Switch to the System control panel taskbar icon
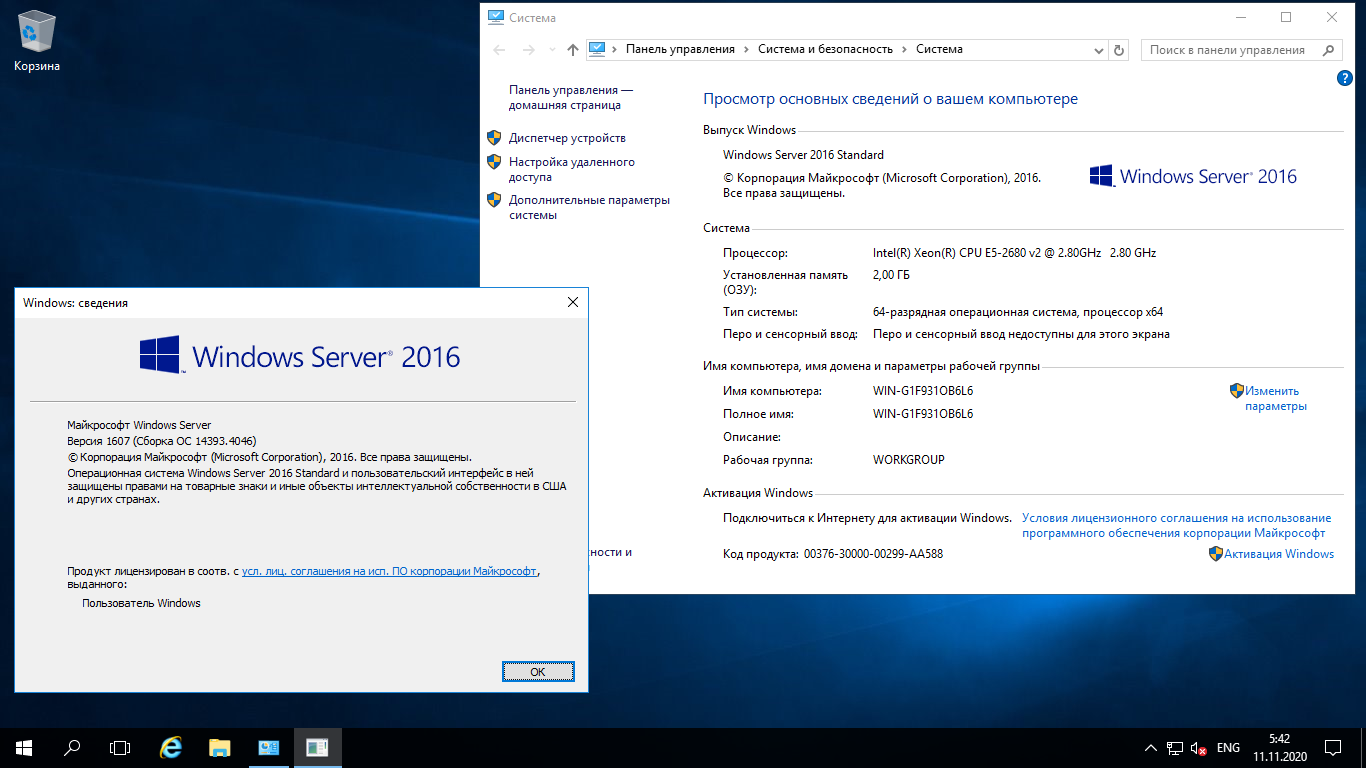The height and width of the screenshot is (768, 1366). [268, 747]
